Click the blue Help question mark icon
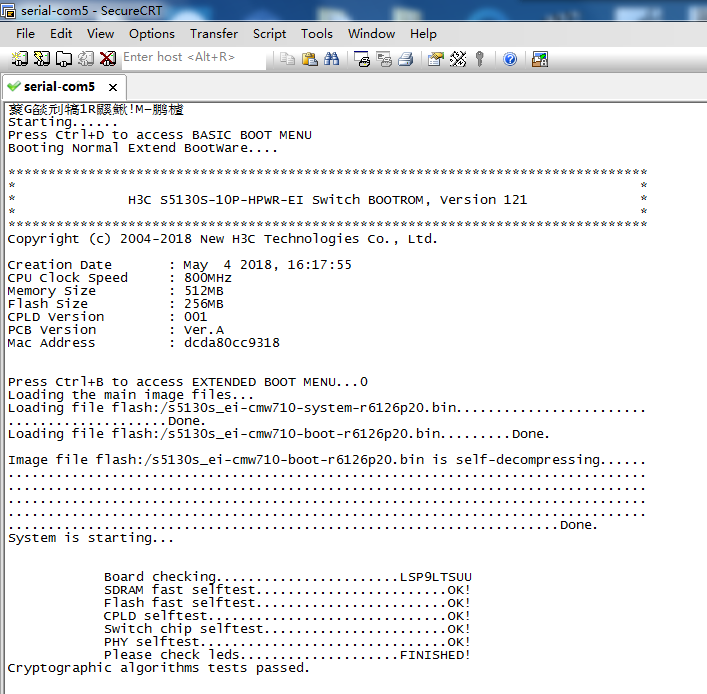This screenshot has width=707, height=694. tap(510, 59)
